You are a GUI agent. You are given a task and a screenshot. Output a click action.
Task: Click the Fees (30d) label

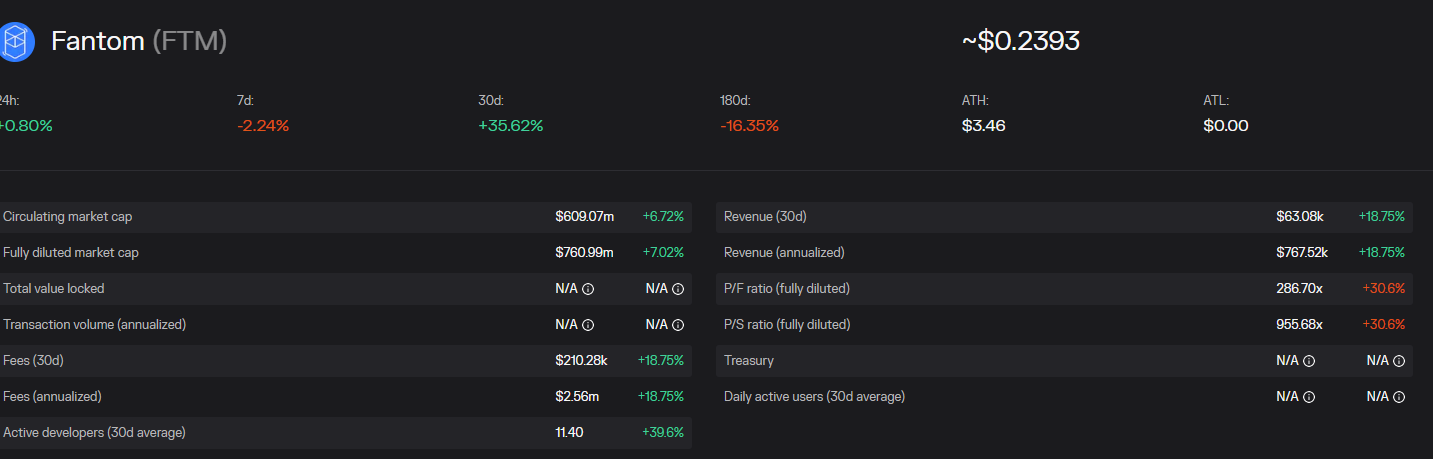tap(34, 361)
